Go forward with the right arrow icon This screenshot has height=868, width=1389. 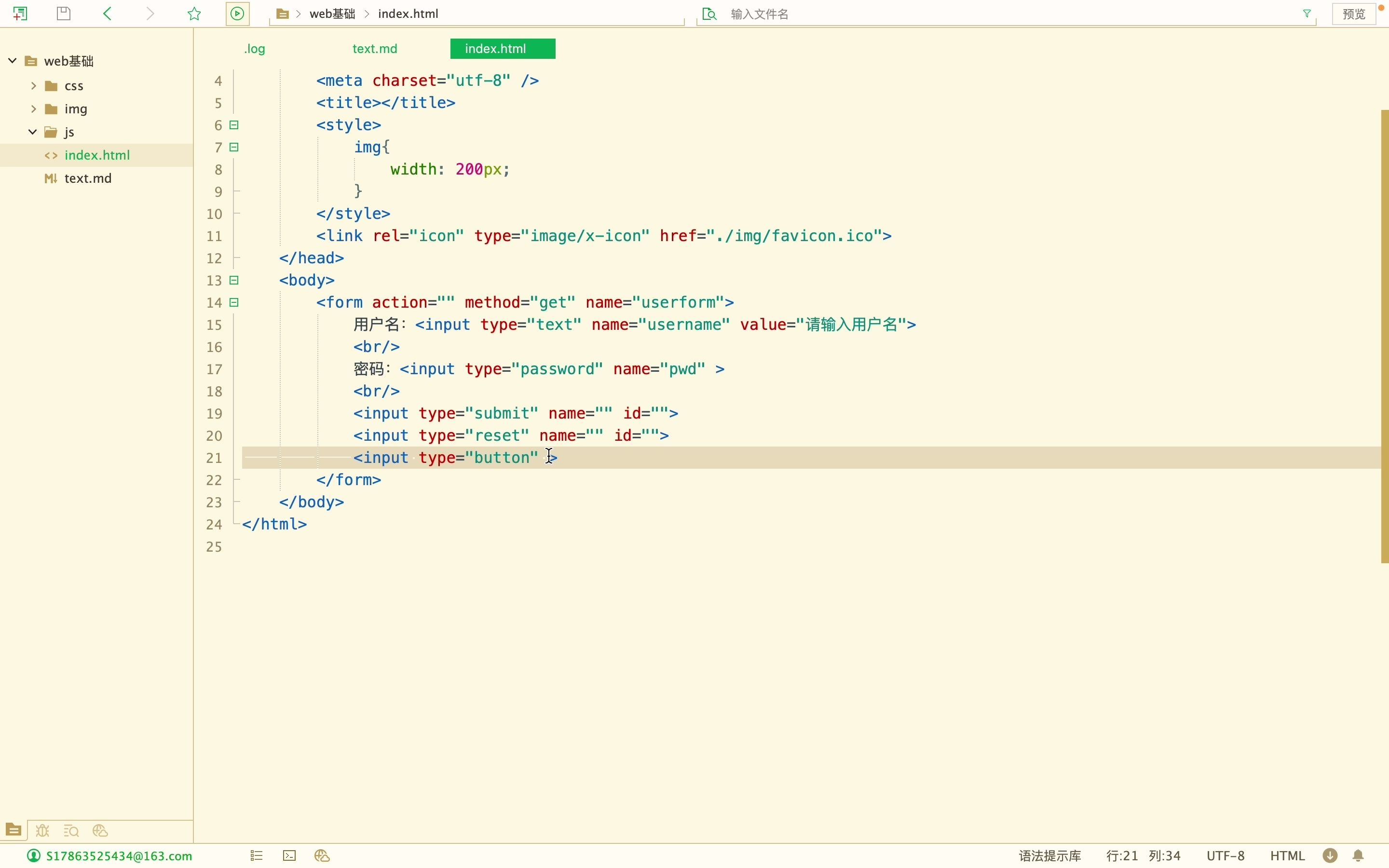click(x=150, y=13)
